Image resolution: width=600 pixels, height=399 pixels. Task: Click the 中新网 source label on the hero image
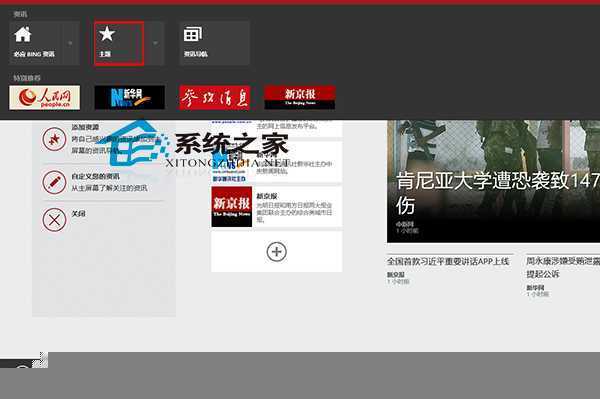coord(404,224)
